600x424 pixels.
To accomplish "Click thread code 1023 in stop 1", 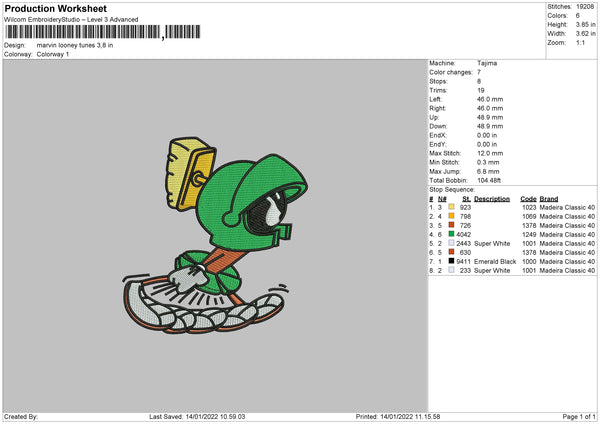I will point(529,207).
